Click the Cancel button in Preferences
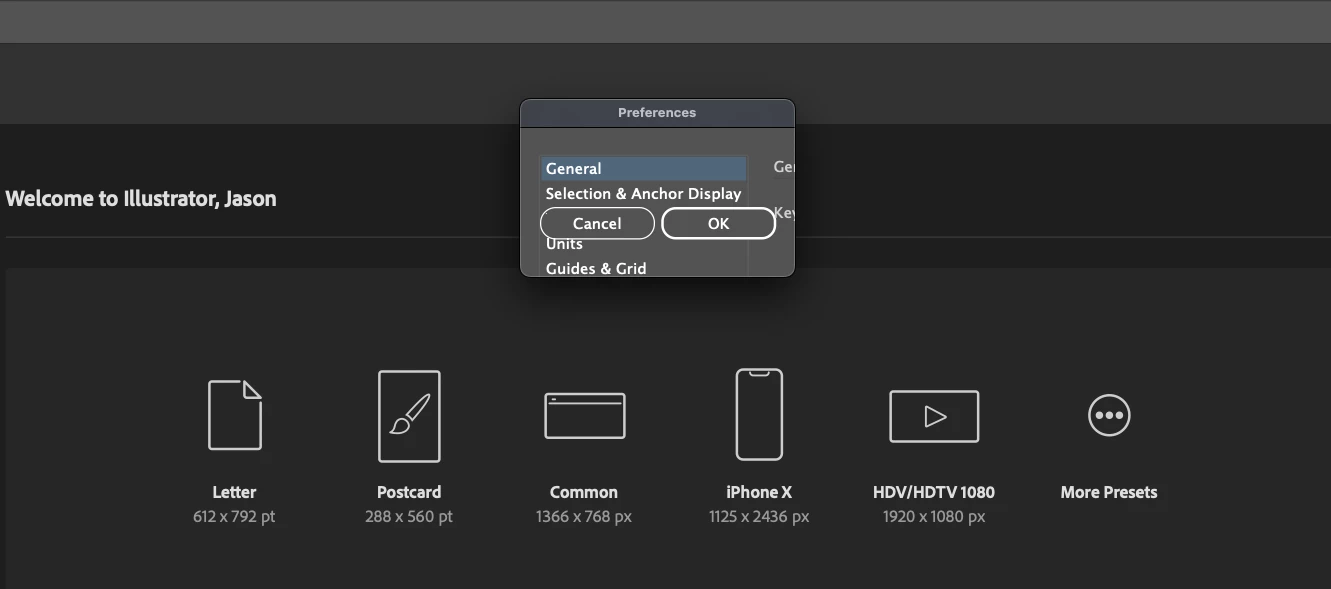Screen dimensions: 1331x589 point(597,224)
